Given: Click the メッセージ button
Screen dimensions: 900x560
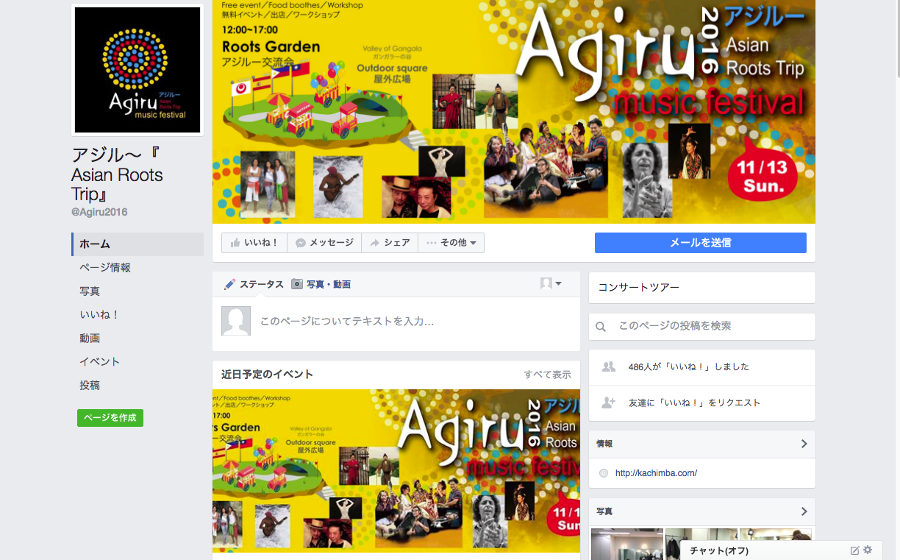Looking at the screenshot, I should pos(324,243).
